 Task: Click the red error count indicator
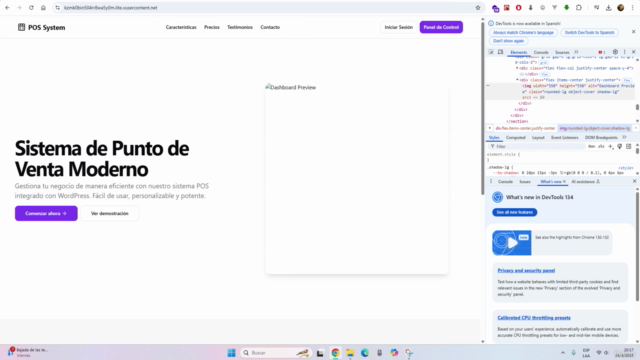[602, 52]
